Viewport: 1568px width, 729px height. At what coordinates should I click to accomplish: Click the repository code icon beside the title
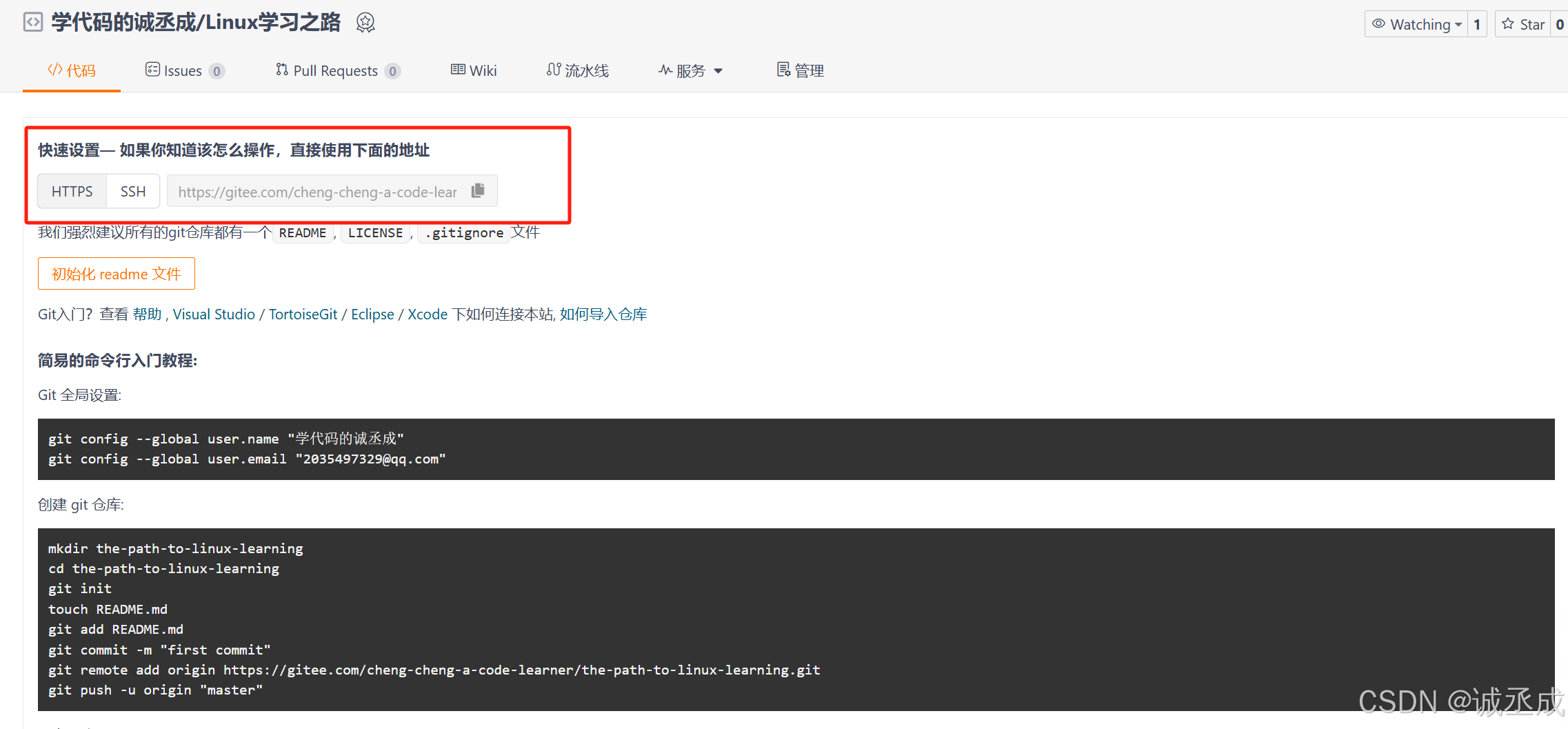(33, 23)
